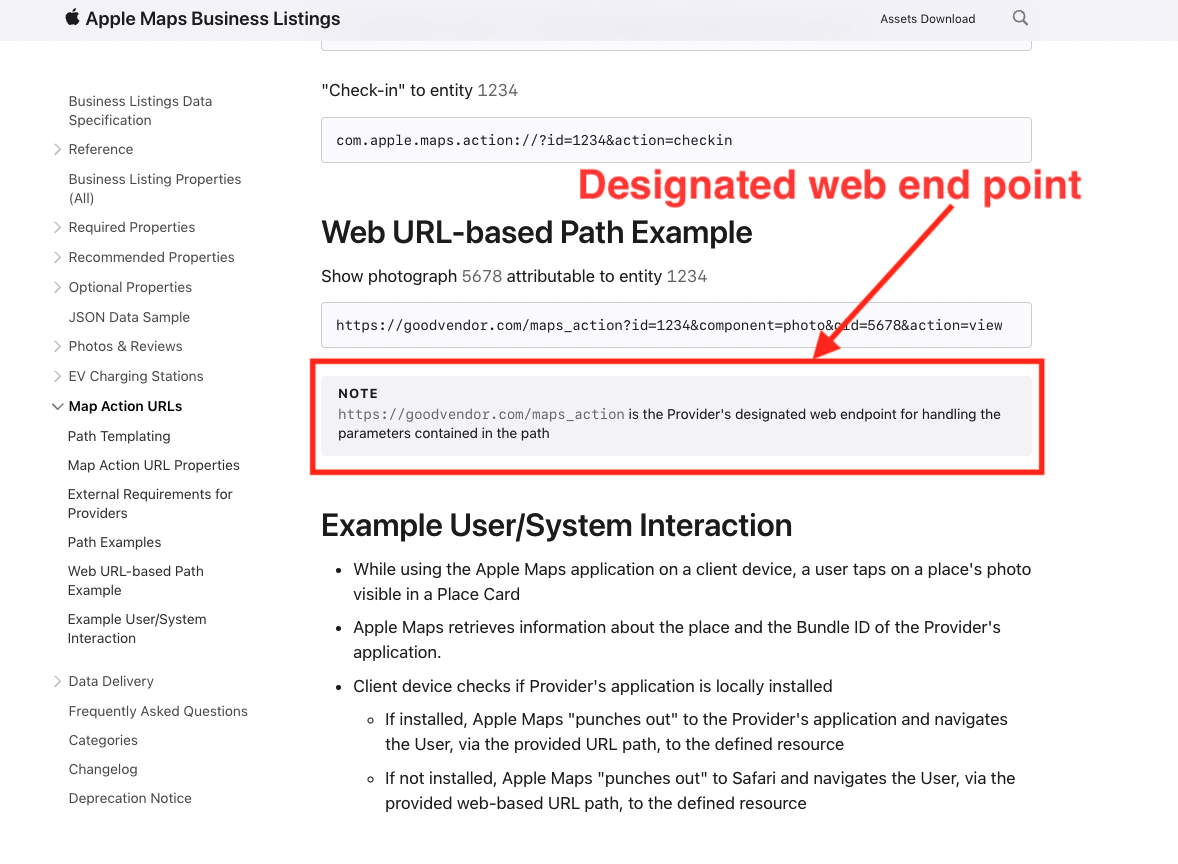The image size is (1178, 864).
Task: Expand the EV Charging Stations chevron
Action: point(57,376)
